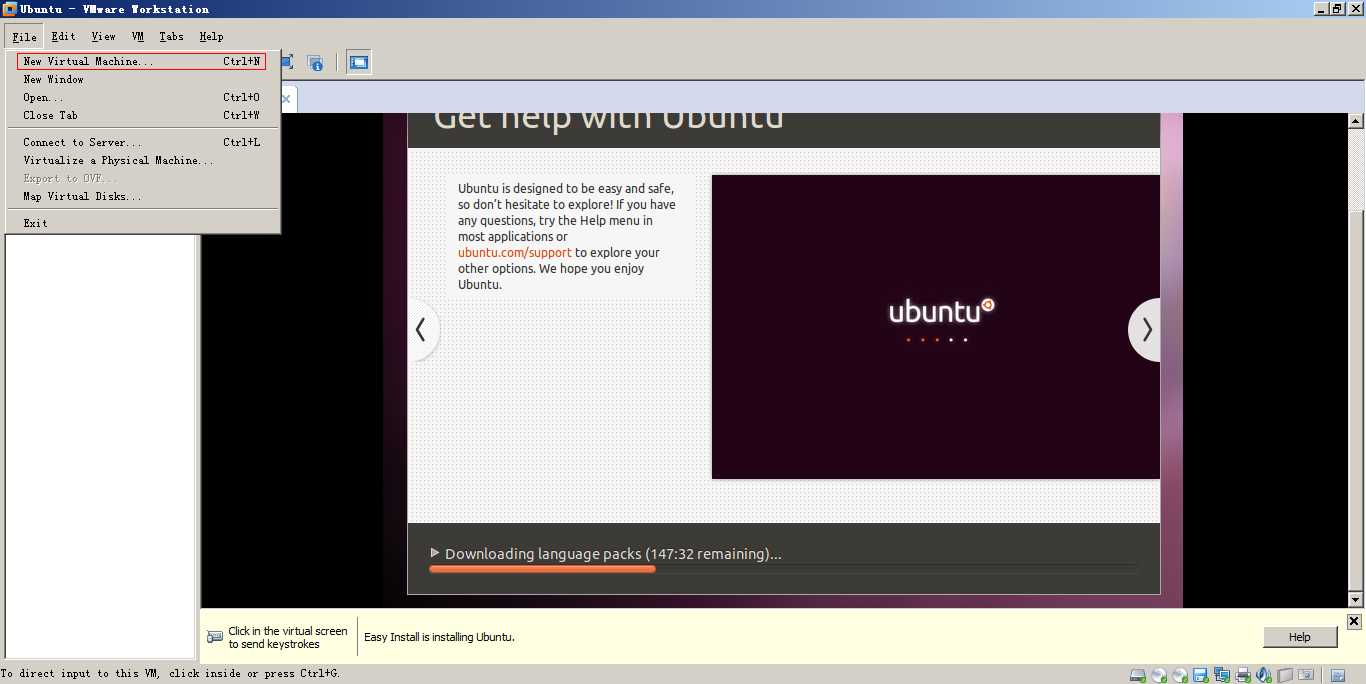Click the message log icon at status bar end
This screenshot has width=1366, height=684.
click(1338, 675)
